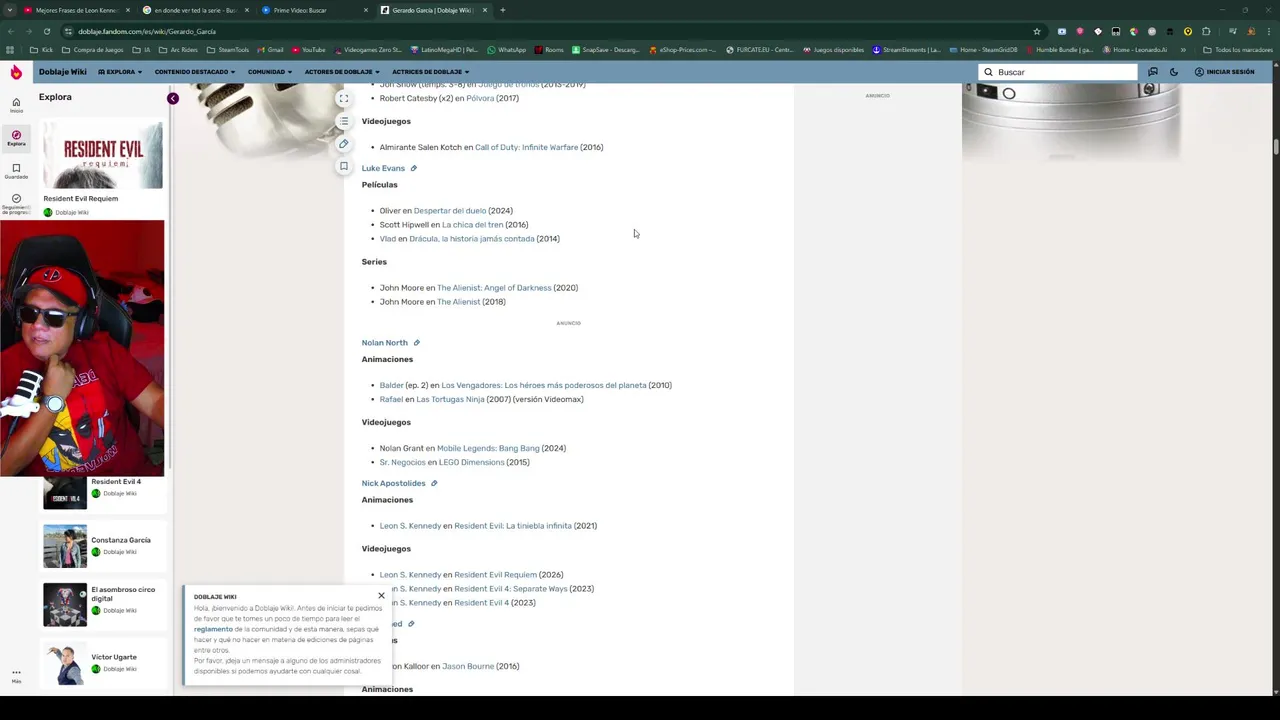The height and width of the screenshot is (720, 1280).
Task: Open Resident Evil: La tiniebla infinita link
Action: coord(513,526)
